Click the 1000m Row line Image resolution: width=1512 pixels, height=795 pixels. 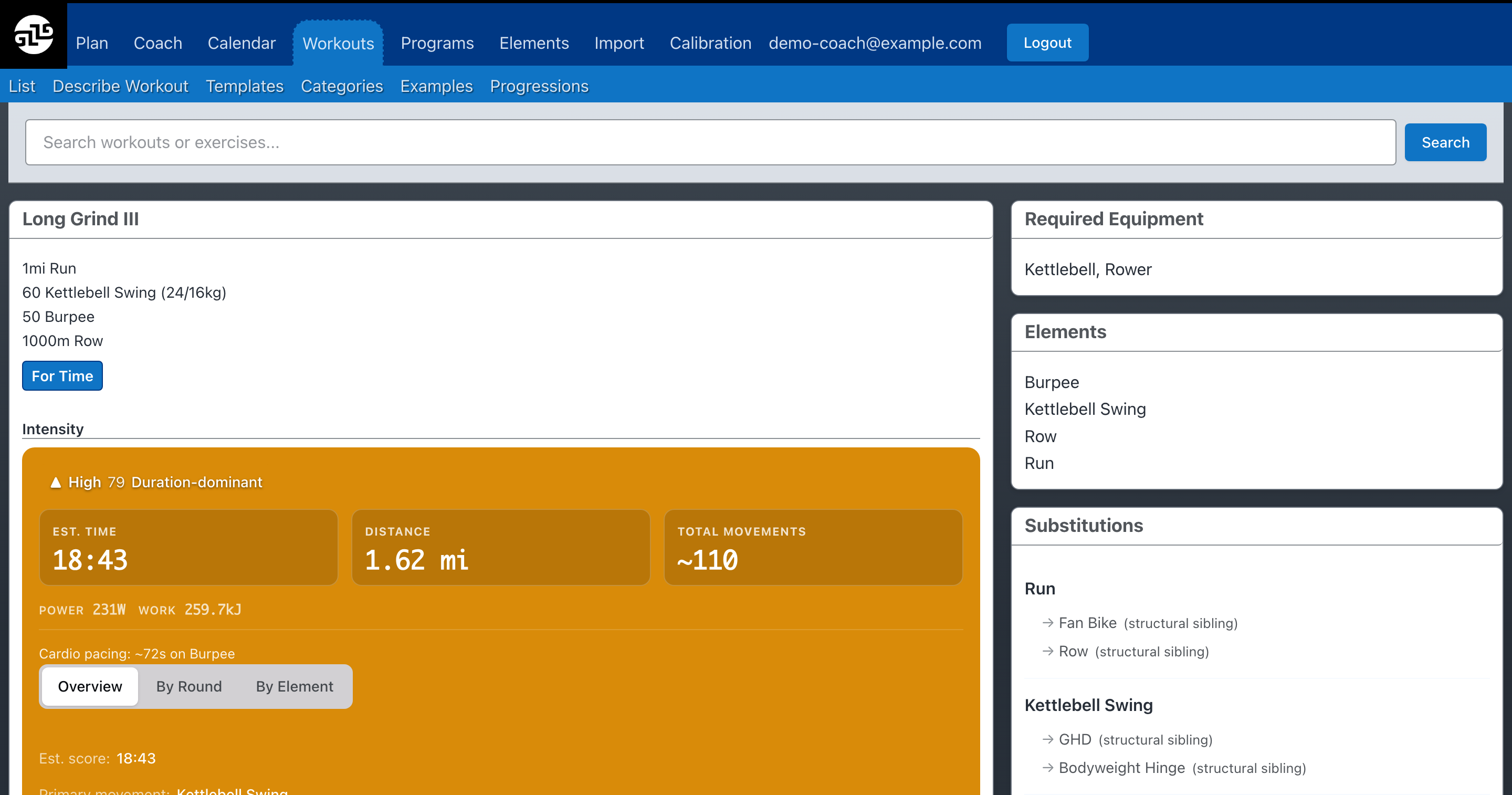62,341
